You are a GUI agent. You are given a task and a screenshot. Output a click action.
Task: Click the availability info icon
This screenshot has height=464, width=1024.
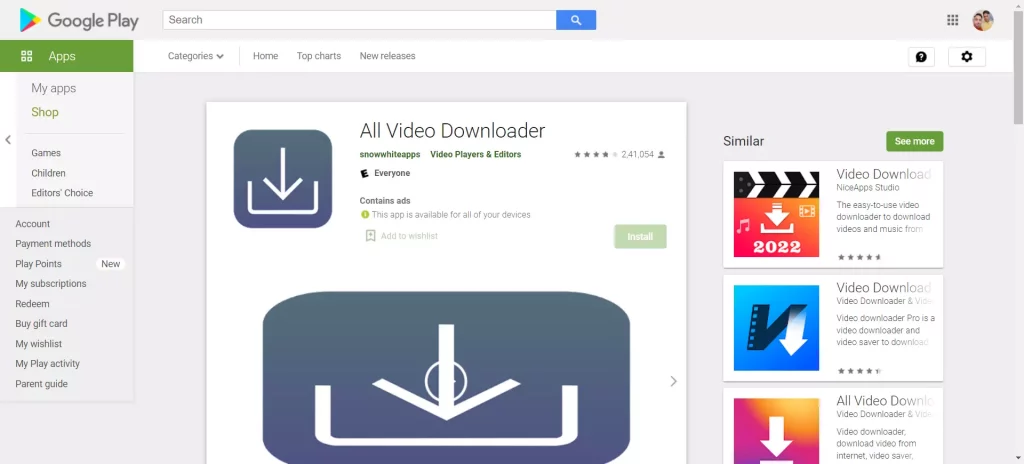click(365, 214)
